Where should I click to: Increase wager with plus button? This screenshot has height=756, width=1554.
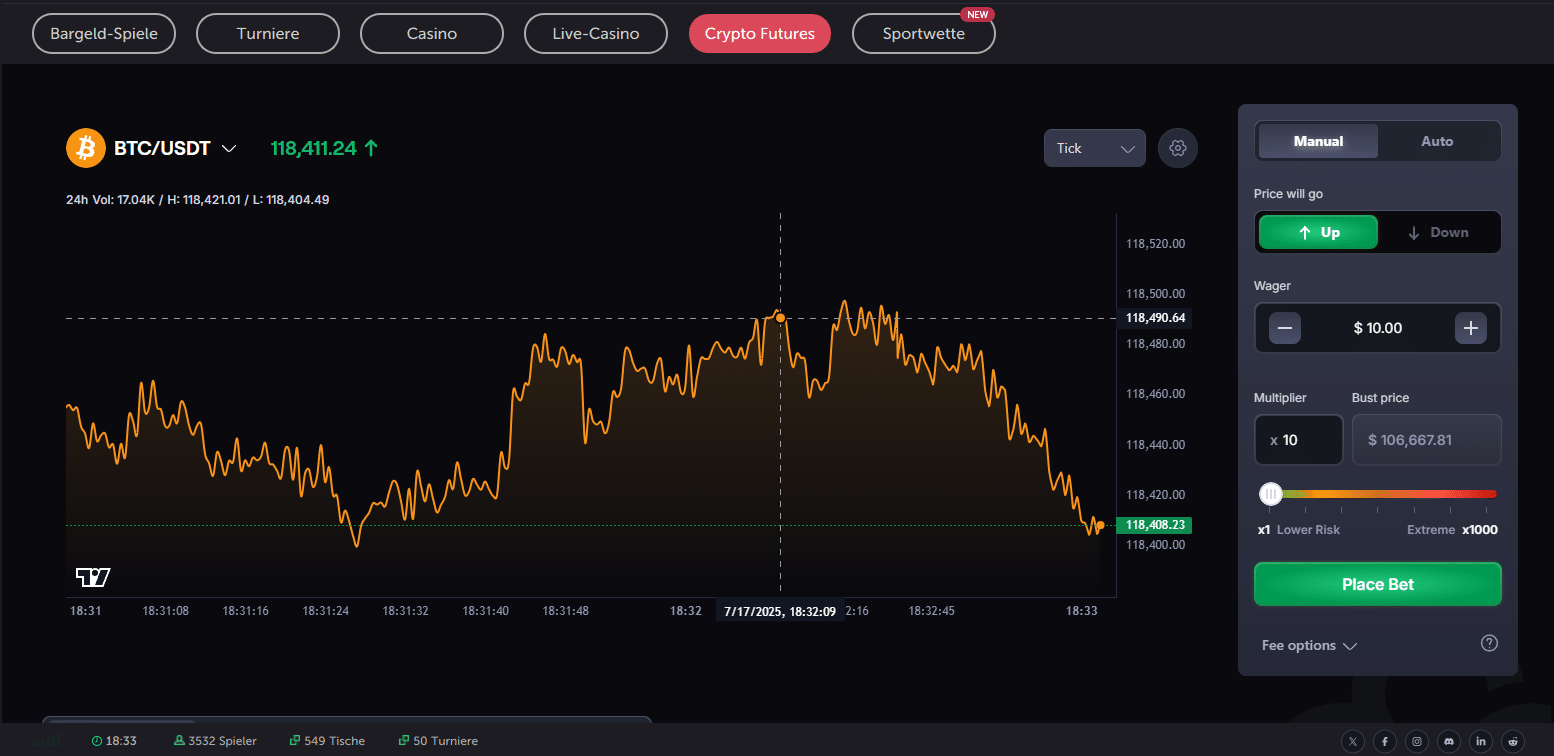1470,328
